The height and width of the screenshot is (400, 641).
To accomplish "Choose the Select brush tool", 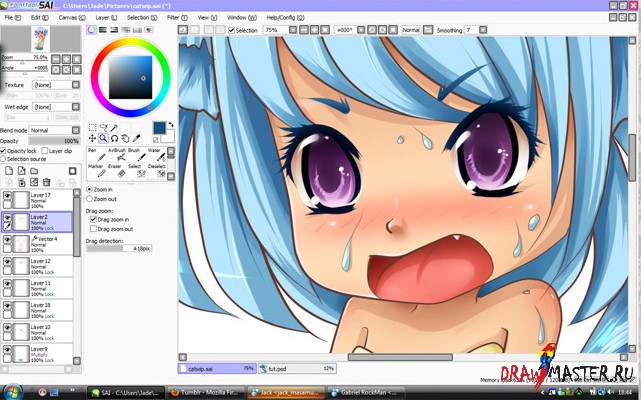I will pos(137,171).
